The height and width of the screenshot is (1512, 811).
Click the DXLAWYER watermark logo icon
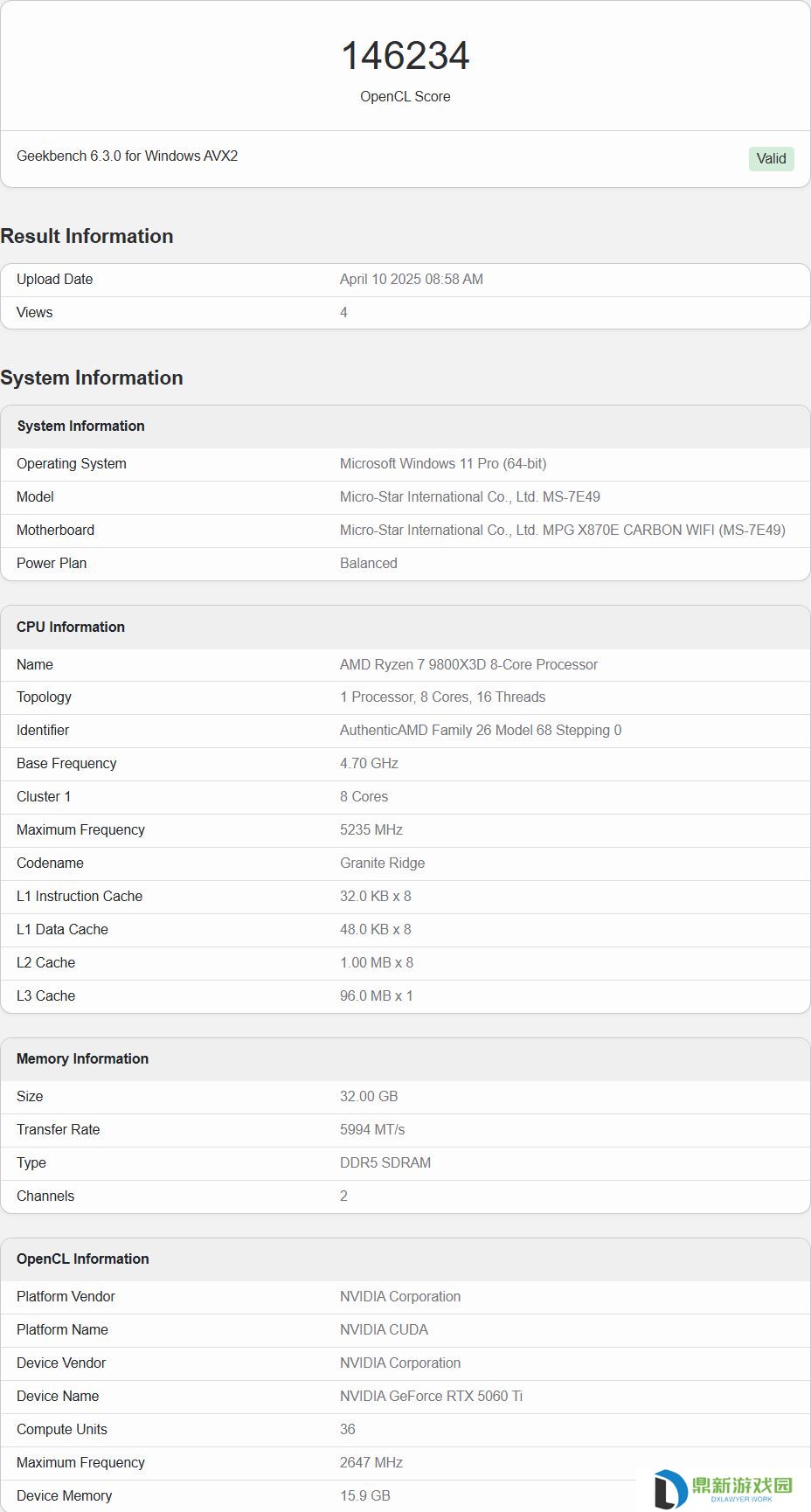pos(670,1488)
